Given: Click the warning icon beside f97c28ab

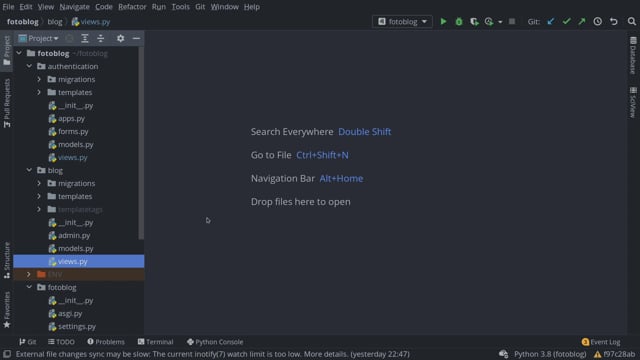Looking at the screenshot, I should pos(598,354).
